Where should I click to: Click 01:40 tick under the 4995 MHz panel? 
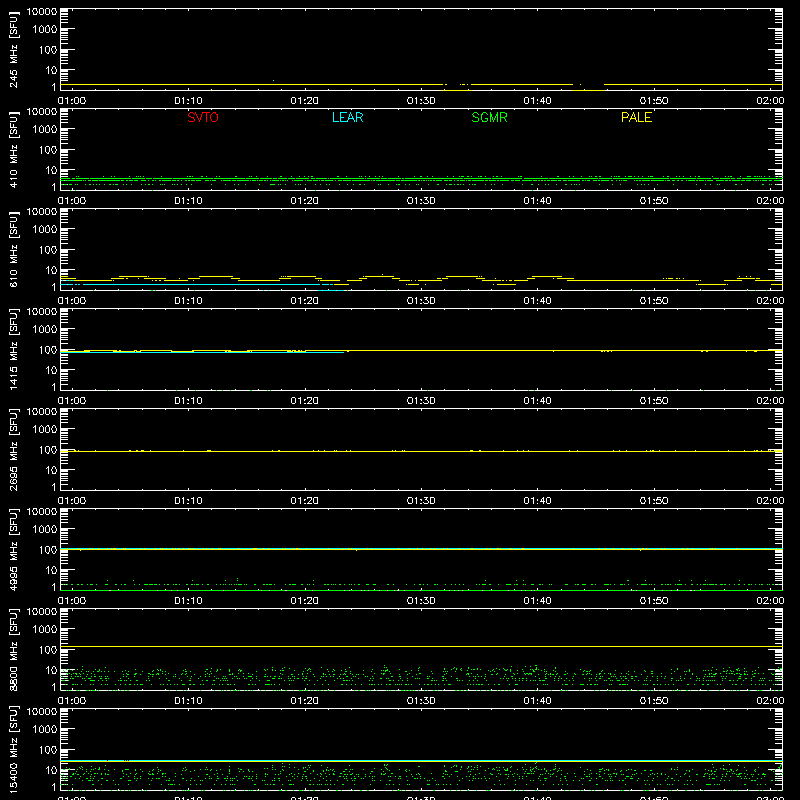click(537, 601)
